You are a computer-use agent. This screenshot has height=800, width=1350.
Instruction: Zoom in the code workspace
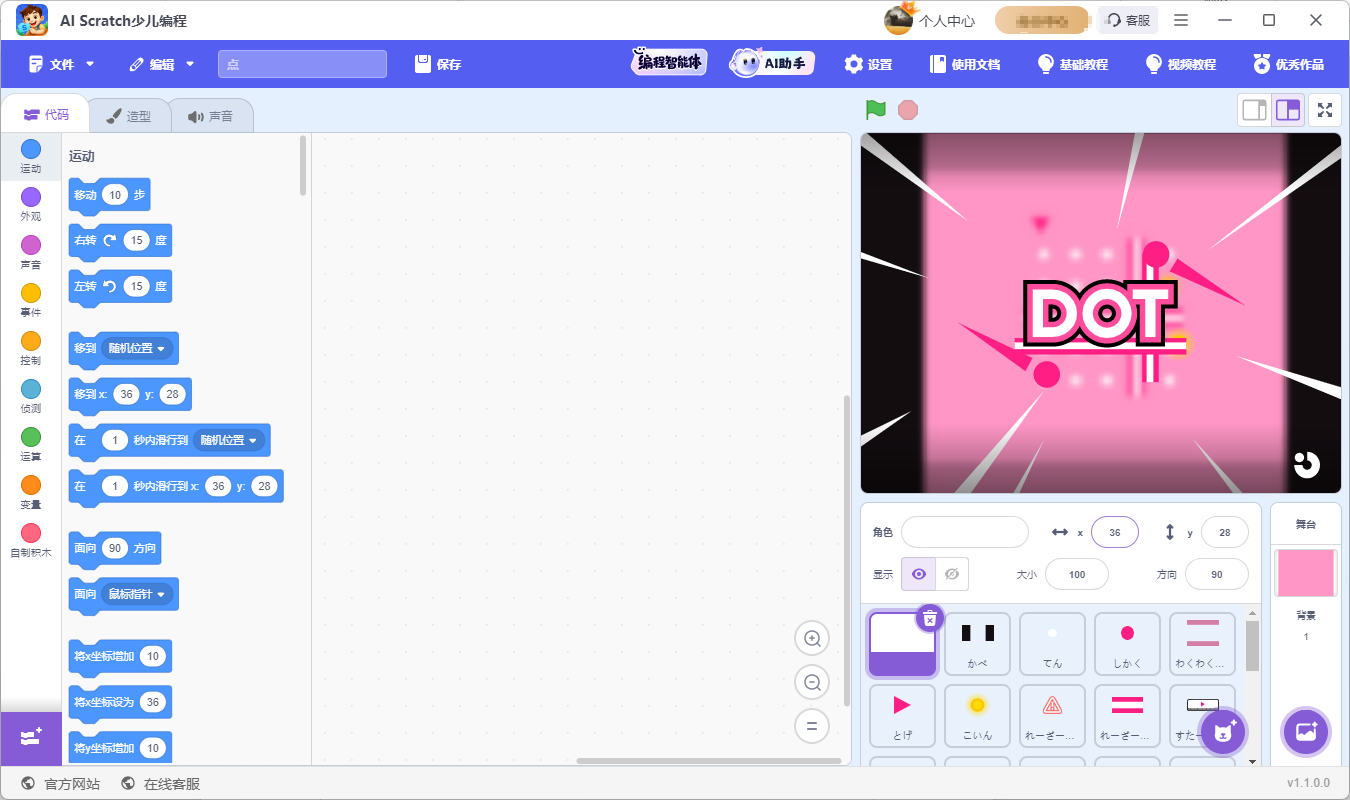tap(812, 638)
